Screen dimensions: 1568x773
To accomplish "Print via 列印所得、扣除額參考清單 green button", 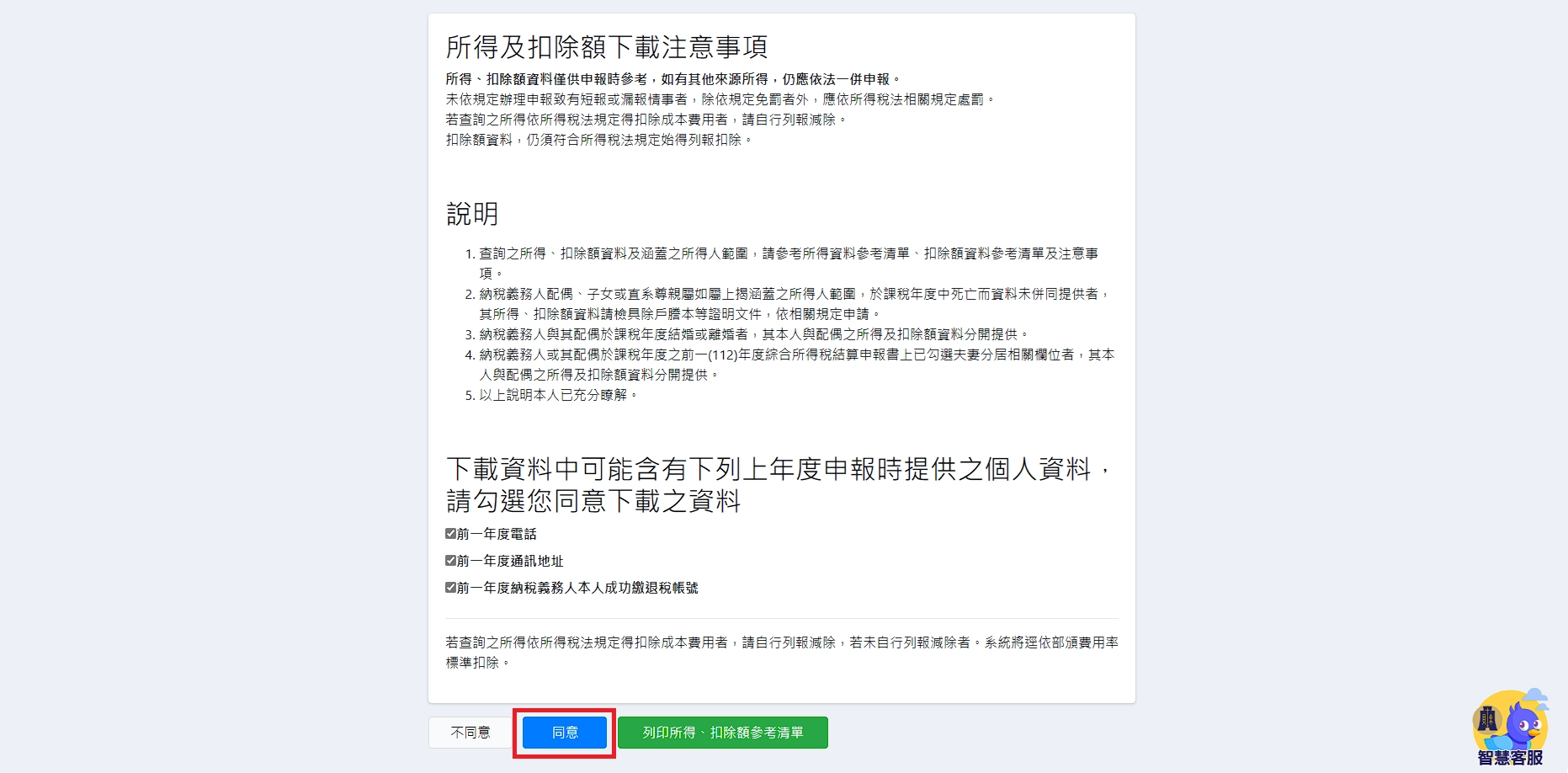I will click(723, 733).
